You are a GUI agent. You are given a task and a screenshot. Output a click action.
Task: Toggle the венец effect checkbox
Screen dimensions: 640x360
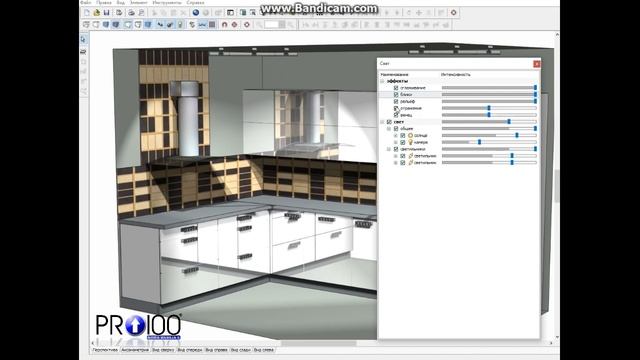coord(396,115)
